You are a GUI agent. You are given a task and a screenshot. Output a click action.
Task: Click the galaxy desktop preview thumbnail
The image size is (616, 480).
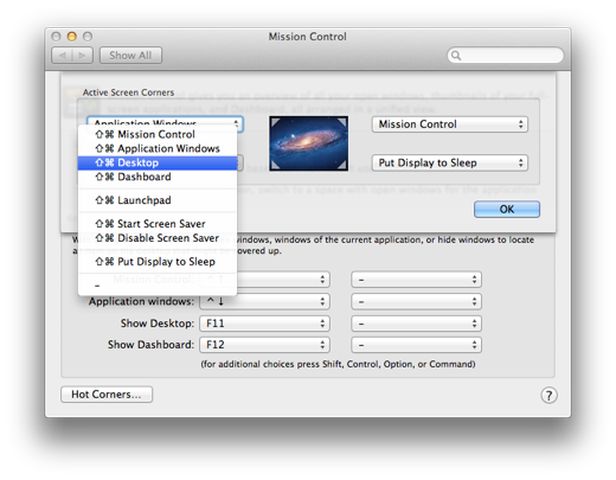(308, 143)
